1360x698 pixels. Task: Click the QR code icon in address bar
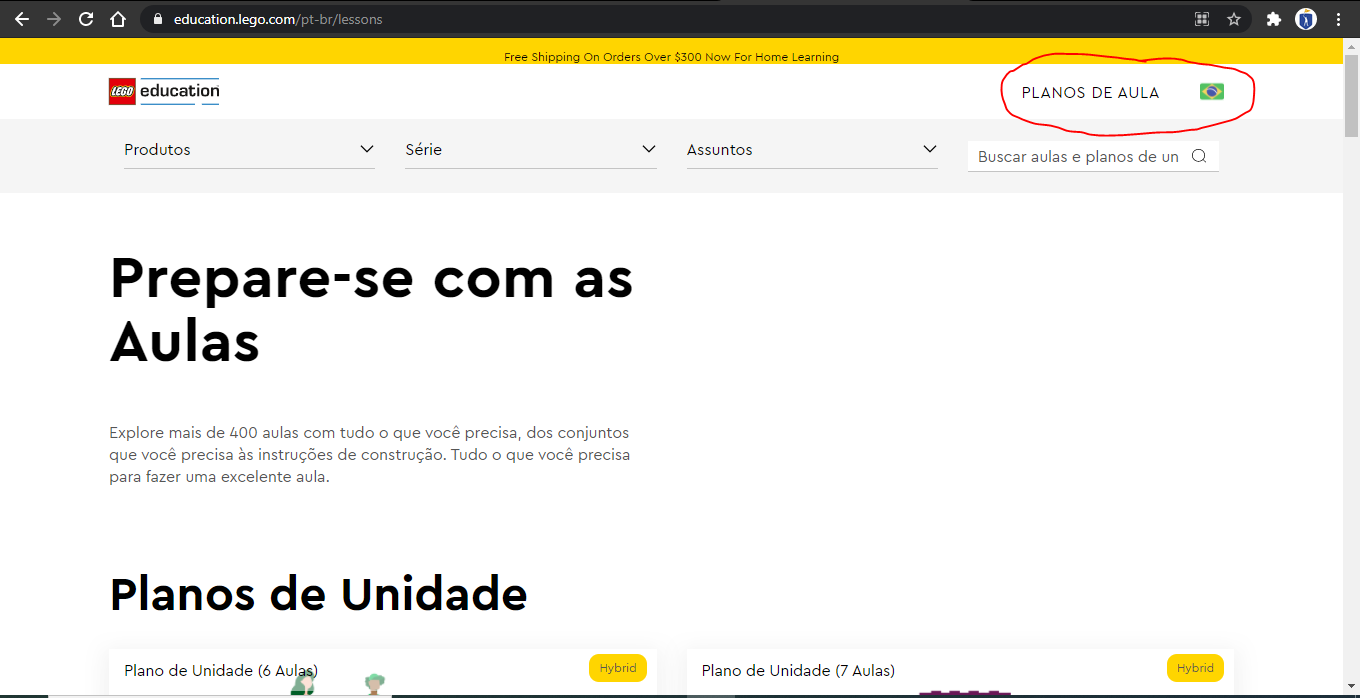(1202, 19)
